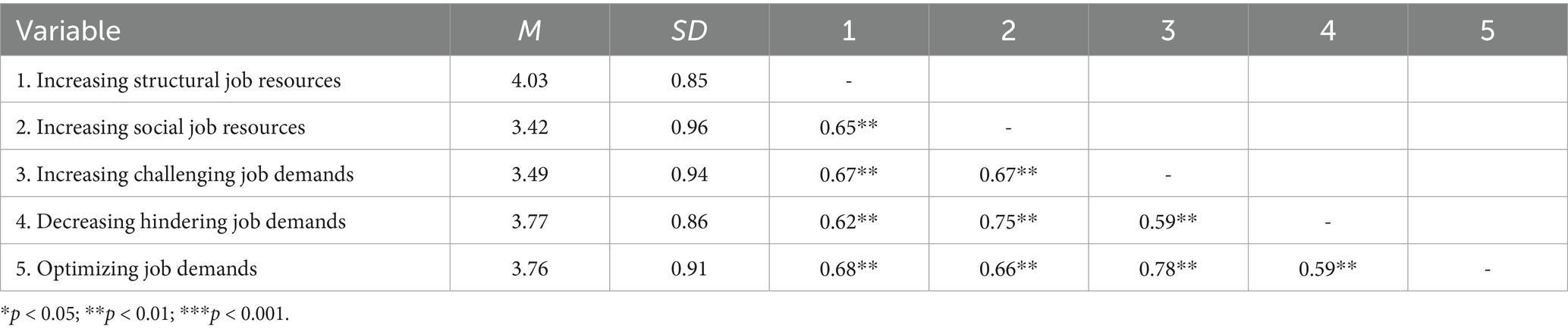
Task: Click the SD value 0.96
Action: pyautogui.click(x=689, y=127)
